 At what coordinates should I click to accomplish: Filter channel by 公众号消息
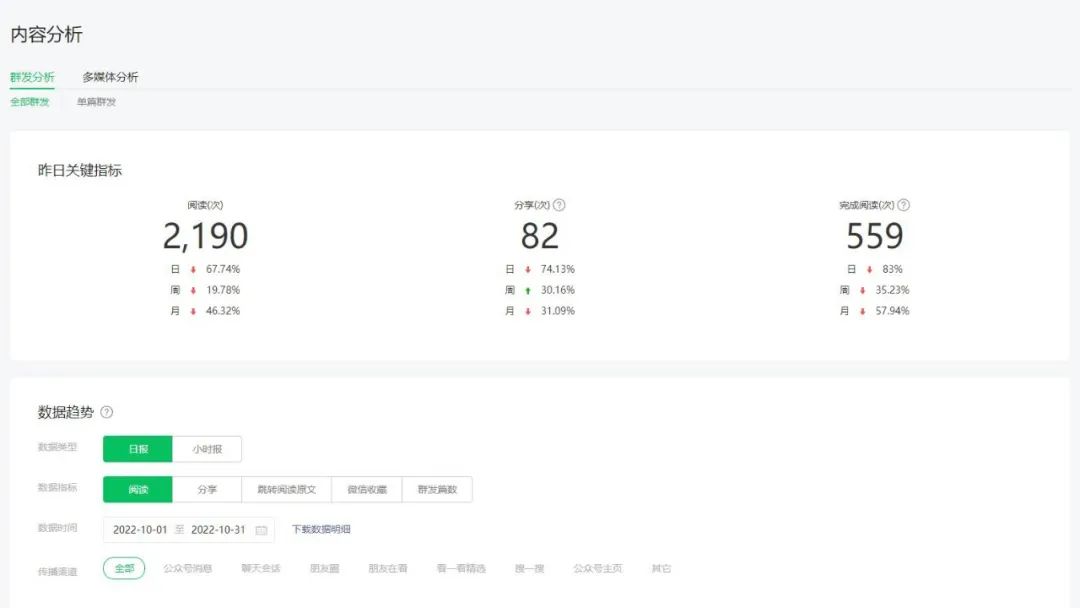tap(188, 568)
